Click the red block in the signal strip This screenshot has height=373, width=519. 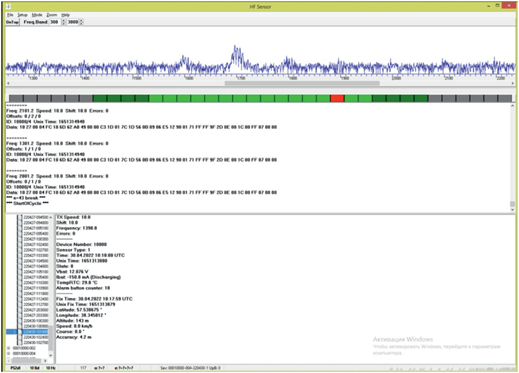coord(337,98)
